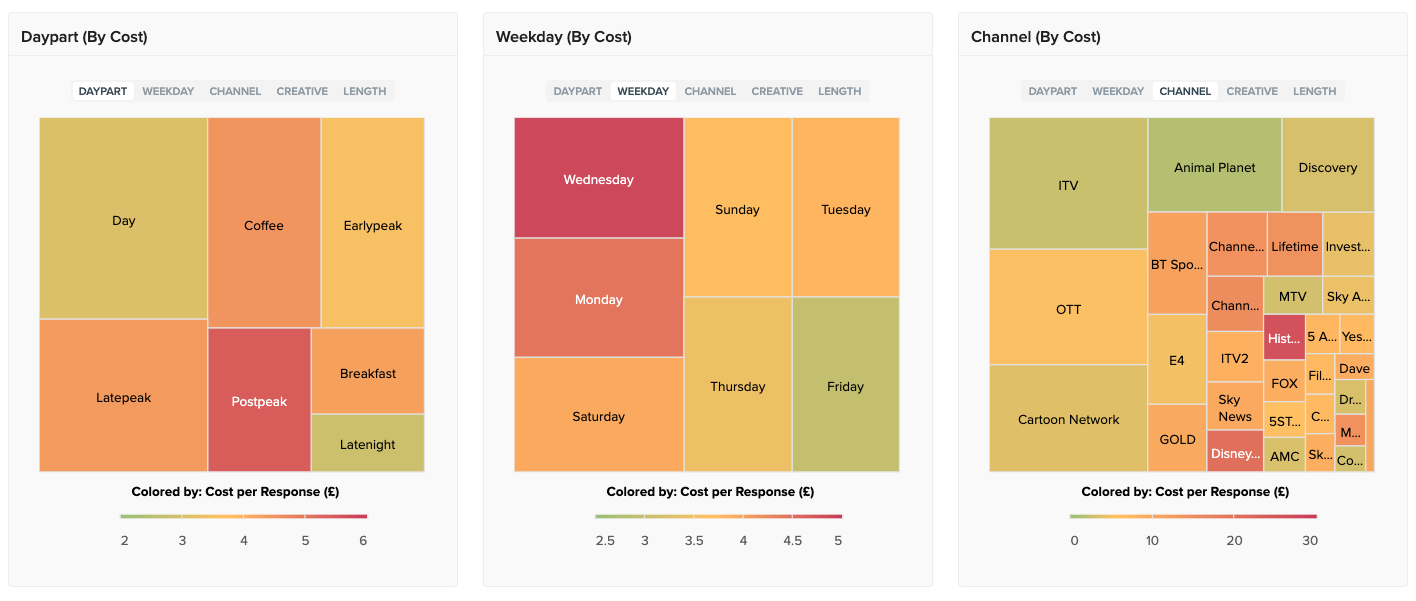This screenshot has height=601, width=1416.
Task: Select the DAYPART tab in the middle panel
Action: click(x=577, y=91)
